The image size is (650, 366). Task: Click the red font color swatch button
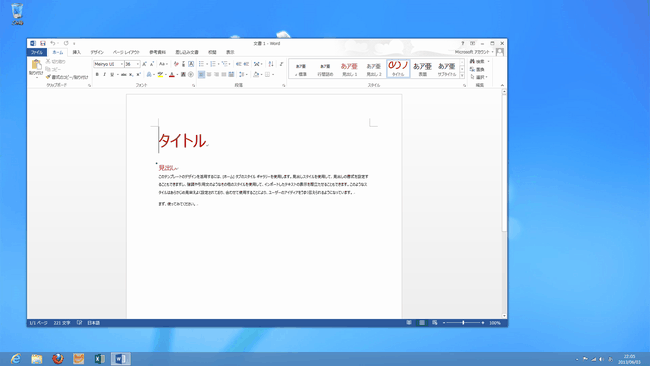[172, 75]
